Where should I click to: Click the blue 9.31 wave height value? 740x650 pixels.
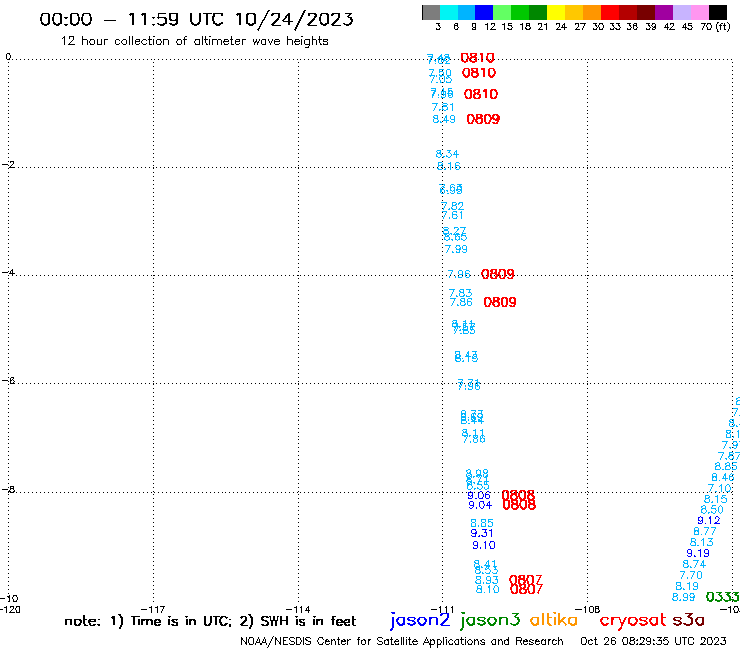click(x=482, y=533)
